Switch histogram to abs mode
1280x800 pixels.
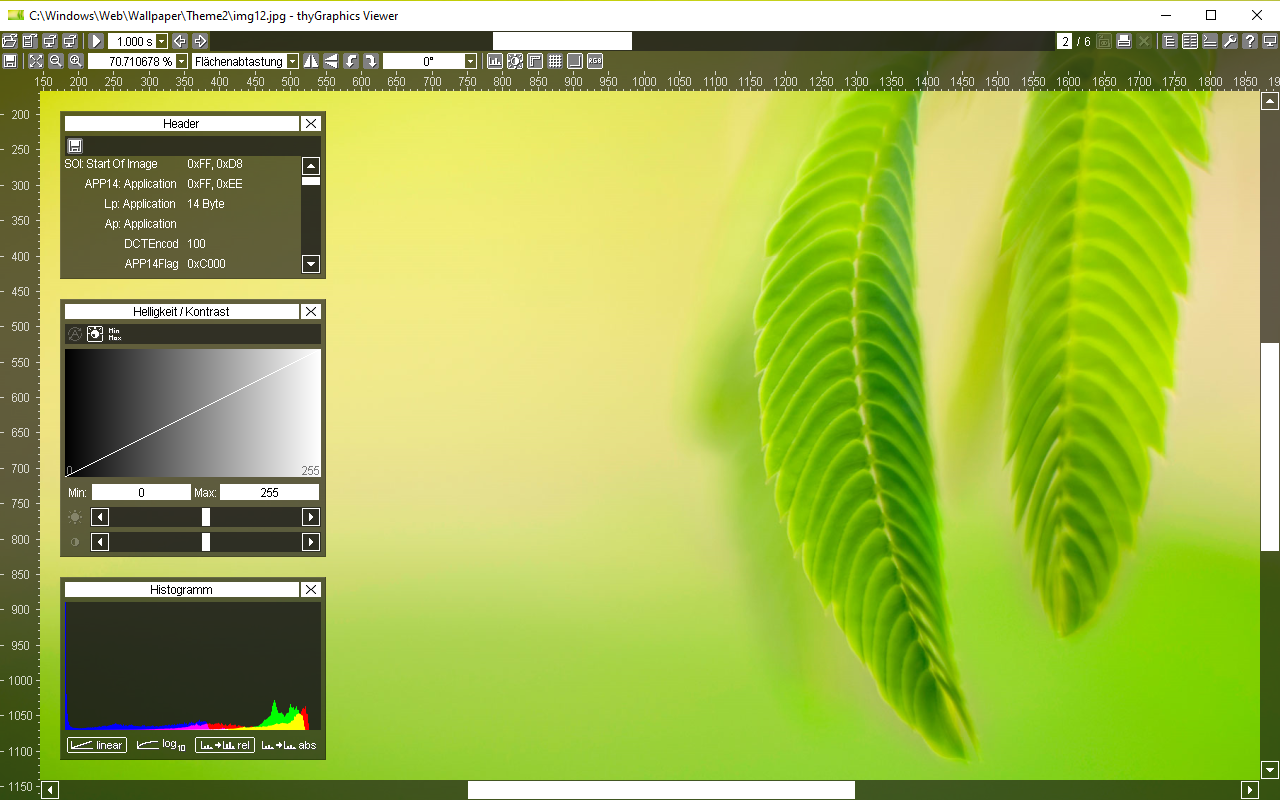[289, 745]
